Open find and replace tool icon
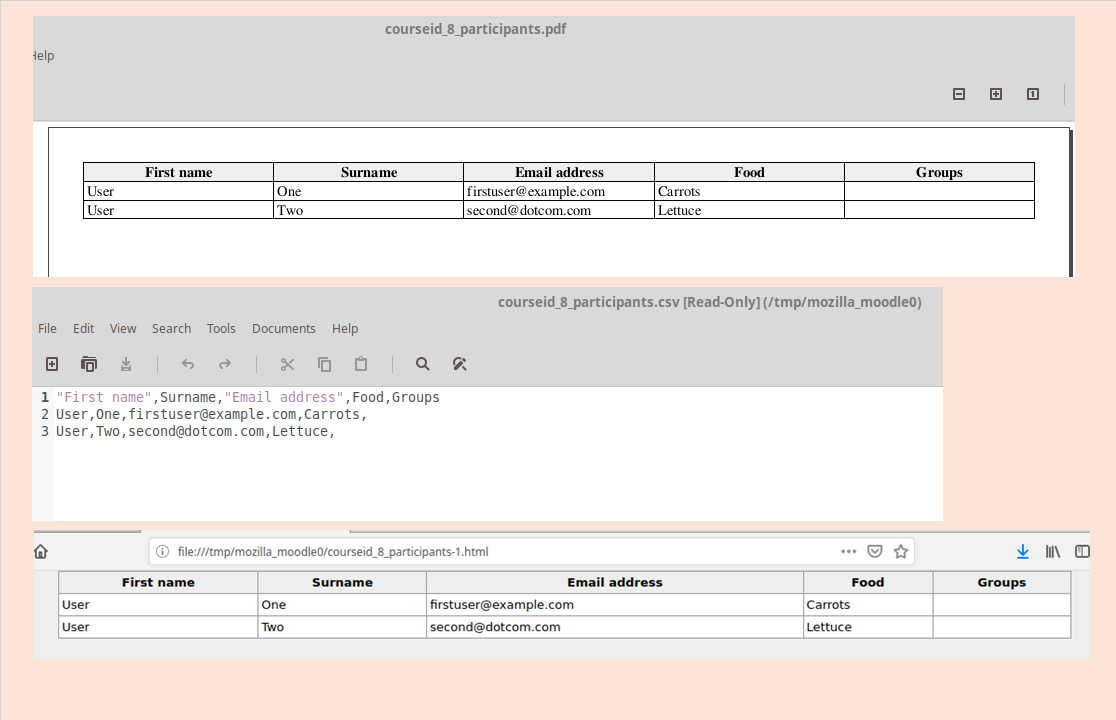1116x720 pixels. 460,364
